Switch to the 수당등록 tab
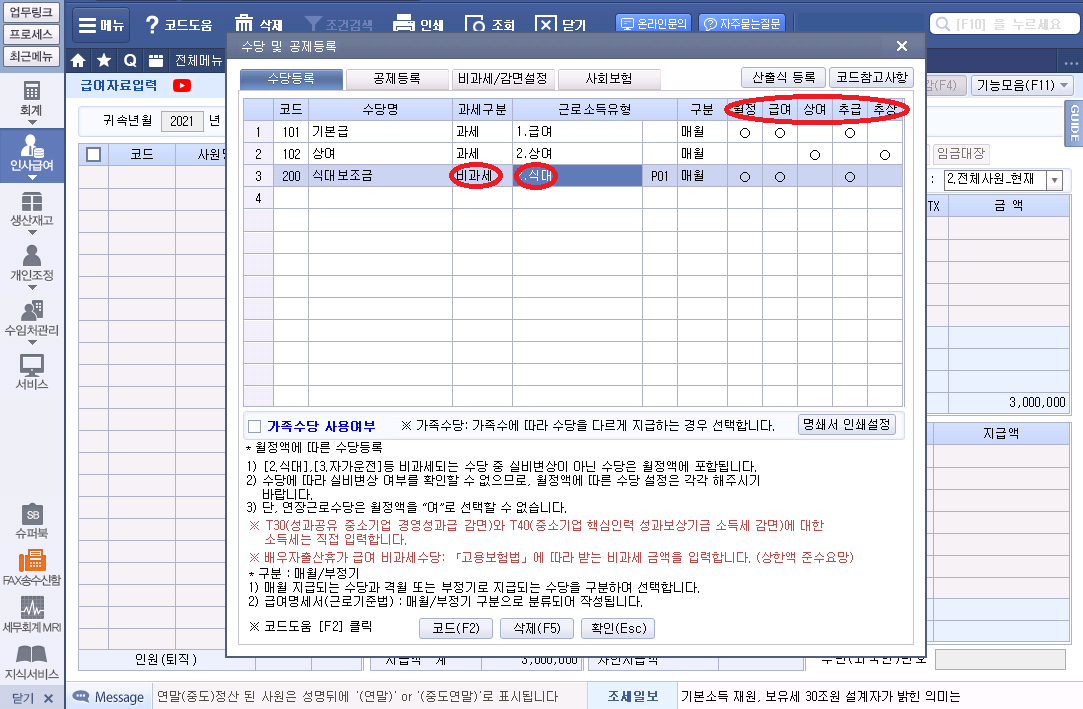Screen dimensions: 1083x709 (x=291, y=79)
